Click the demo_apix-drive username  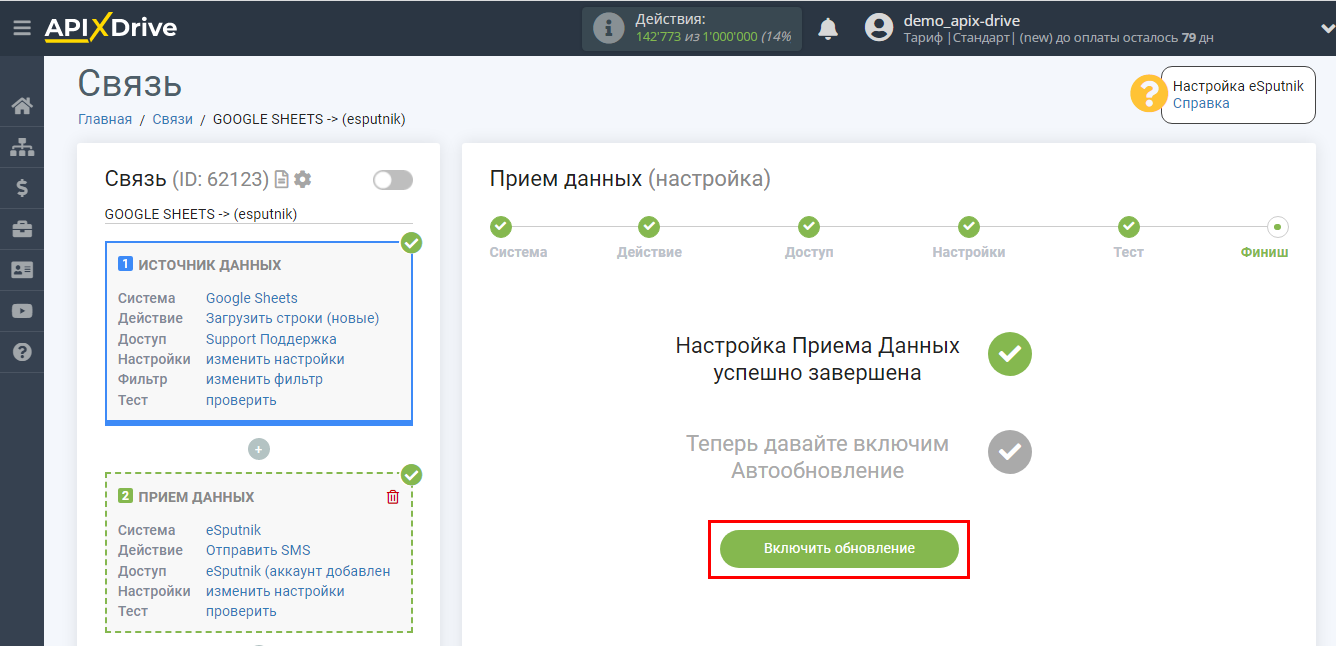(962, 20)
